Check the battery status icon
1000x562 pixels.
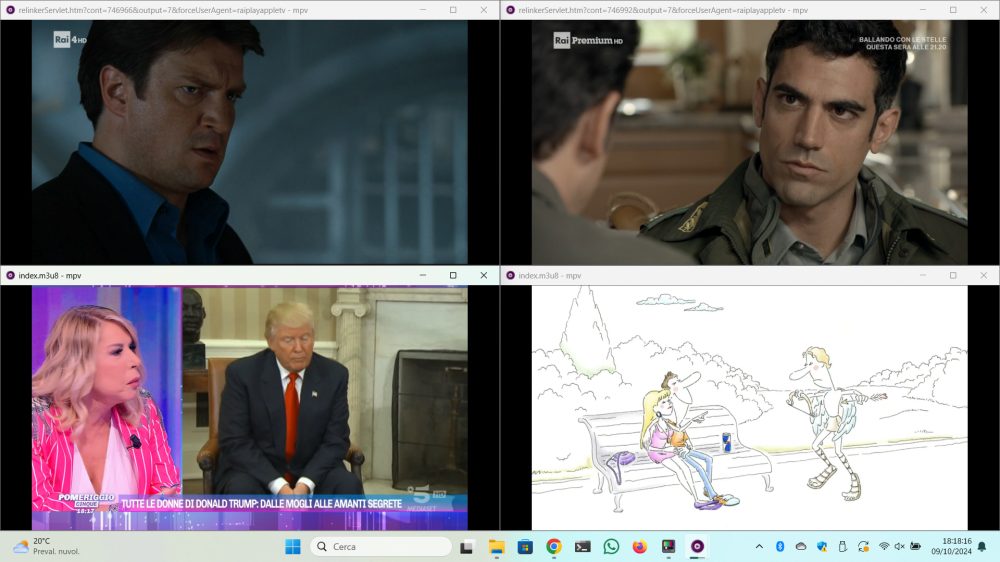pos(915,547)
